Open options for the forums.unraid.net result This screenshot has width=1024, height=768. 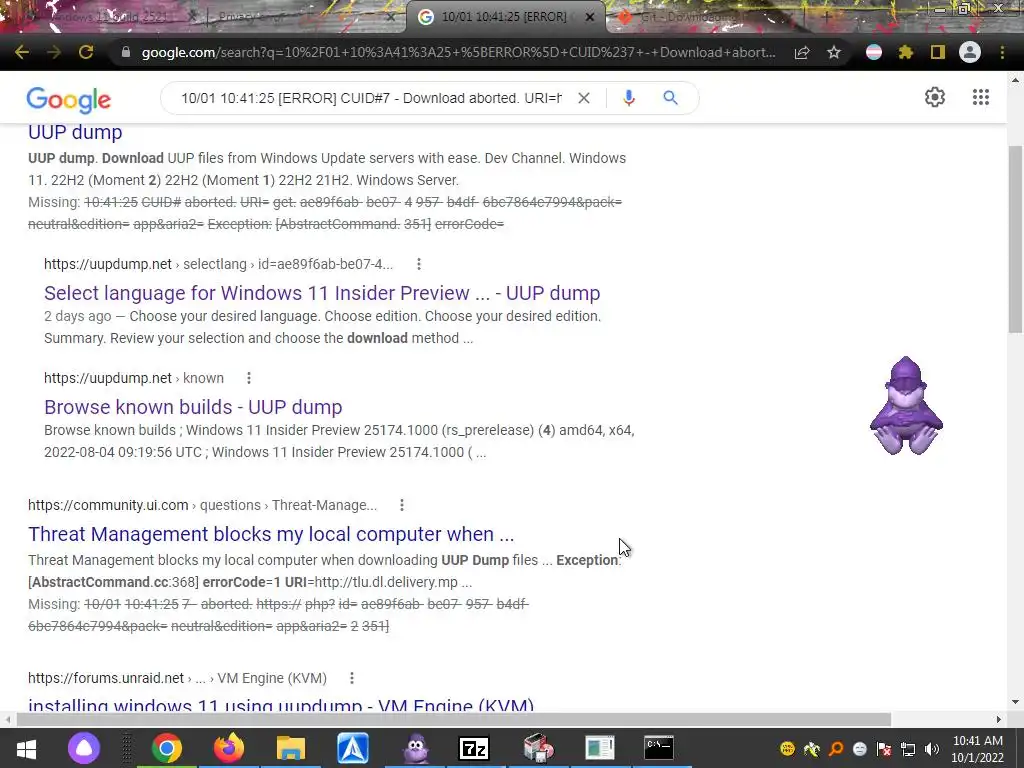point(351,678)
